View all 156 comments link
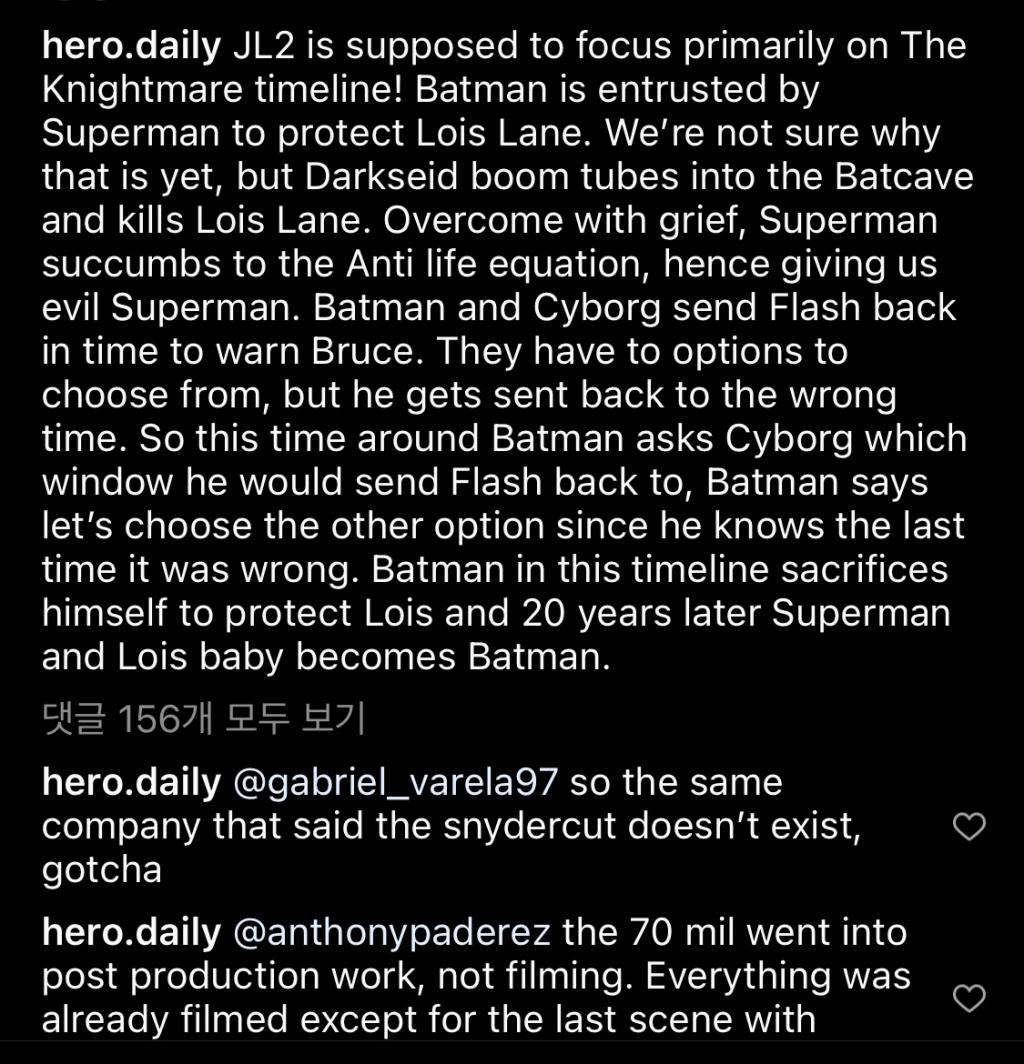The image size is (1024, 1064). [x=204, y=719]
